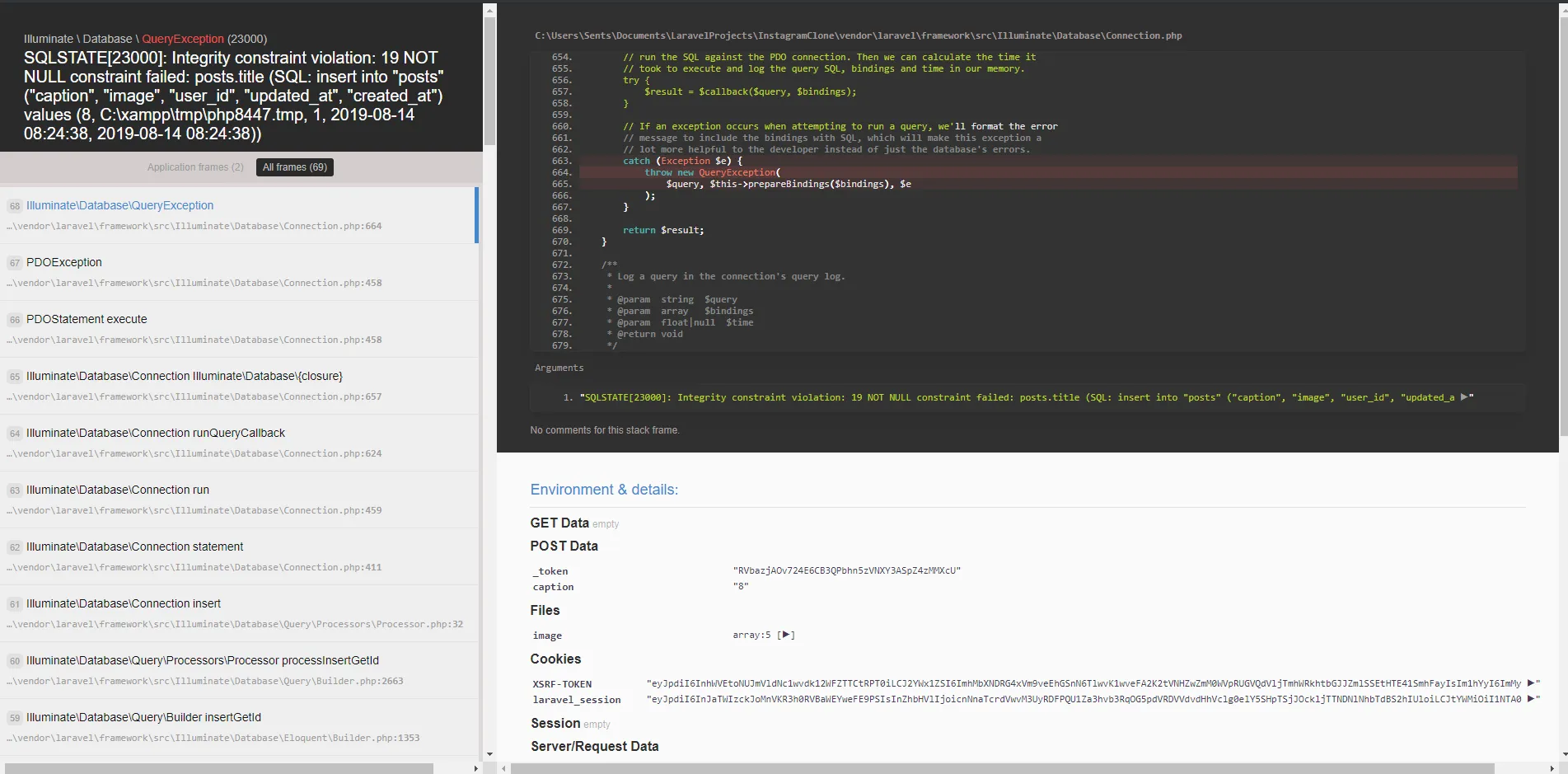The image size is (1568, 774).
Task: Expand the image array:5 file details
Action: click(786, 635)
